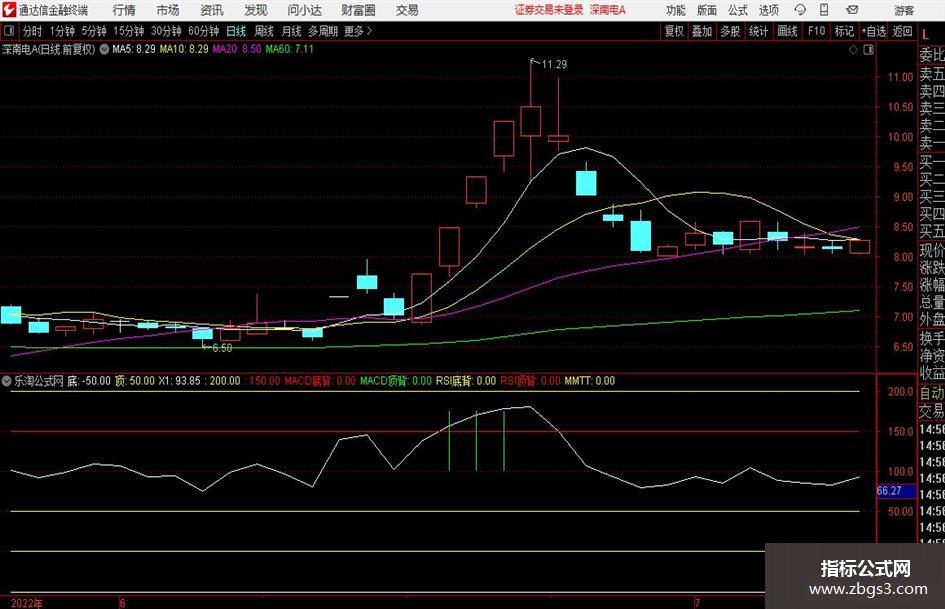The height and width of the screenshot is (609, 945).
Task: Click the 叠加 overlay button
Action: (702, 31)
